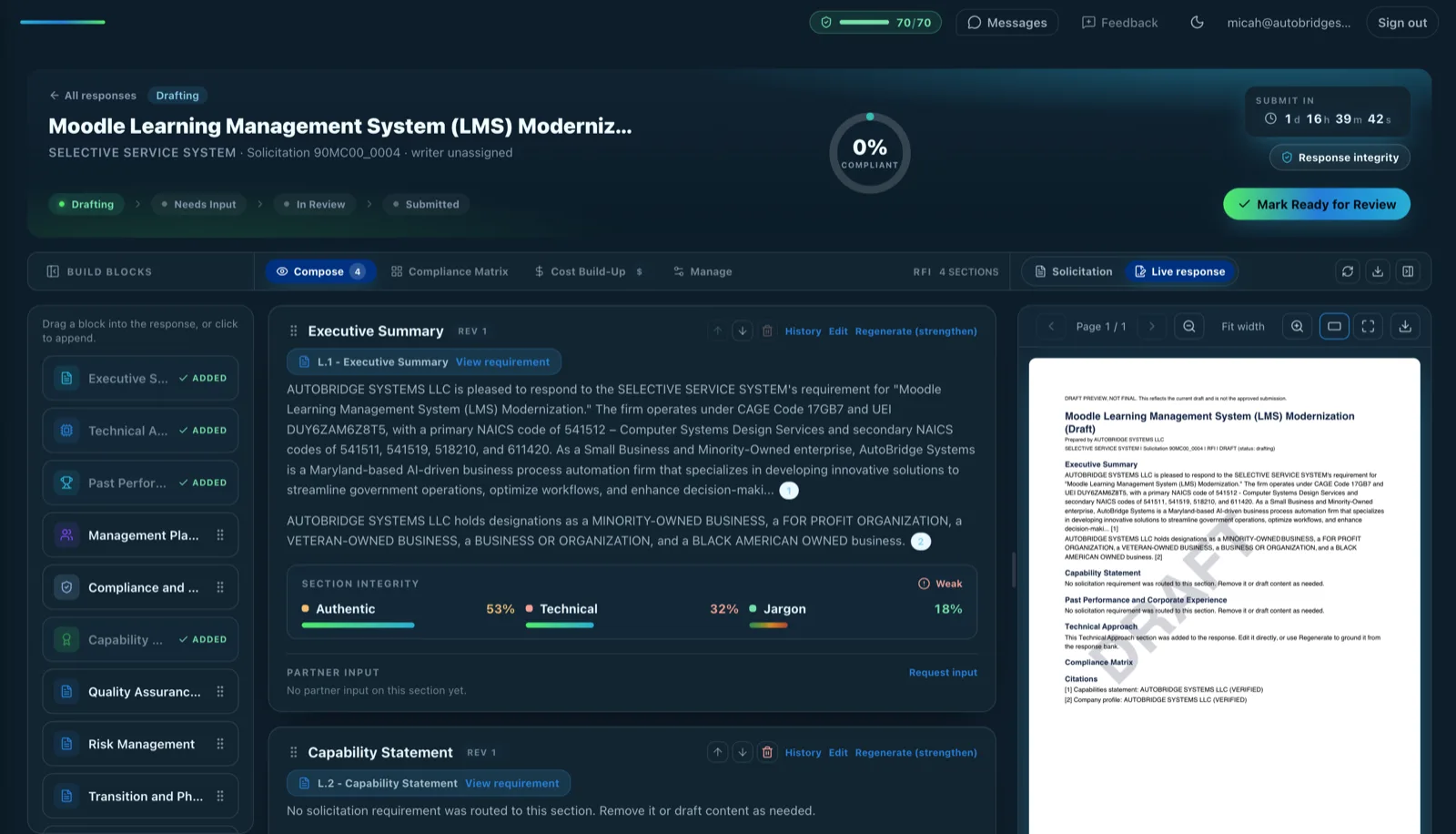Viewport: 1456px width, 834px height.
Task: Grab the Executive Summary drag handle
Action: point(293,331)
